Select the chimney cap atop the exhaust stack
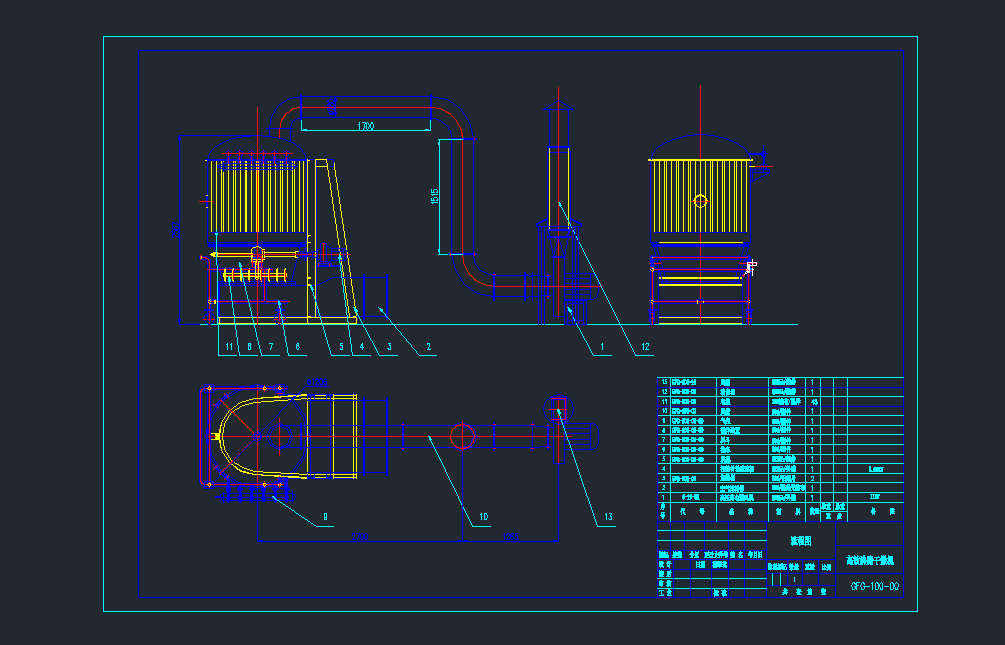This screenshot has height=645, width=1005. coord(558,107)
